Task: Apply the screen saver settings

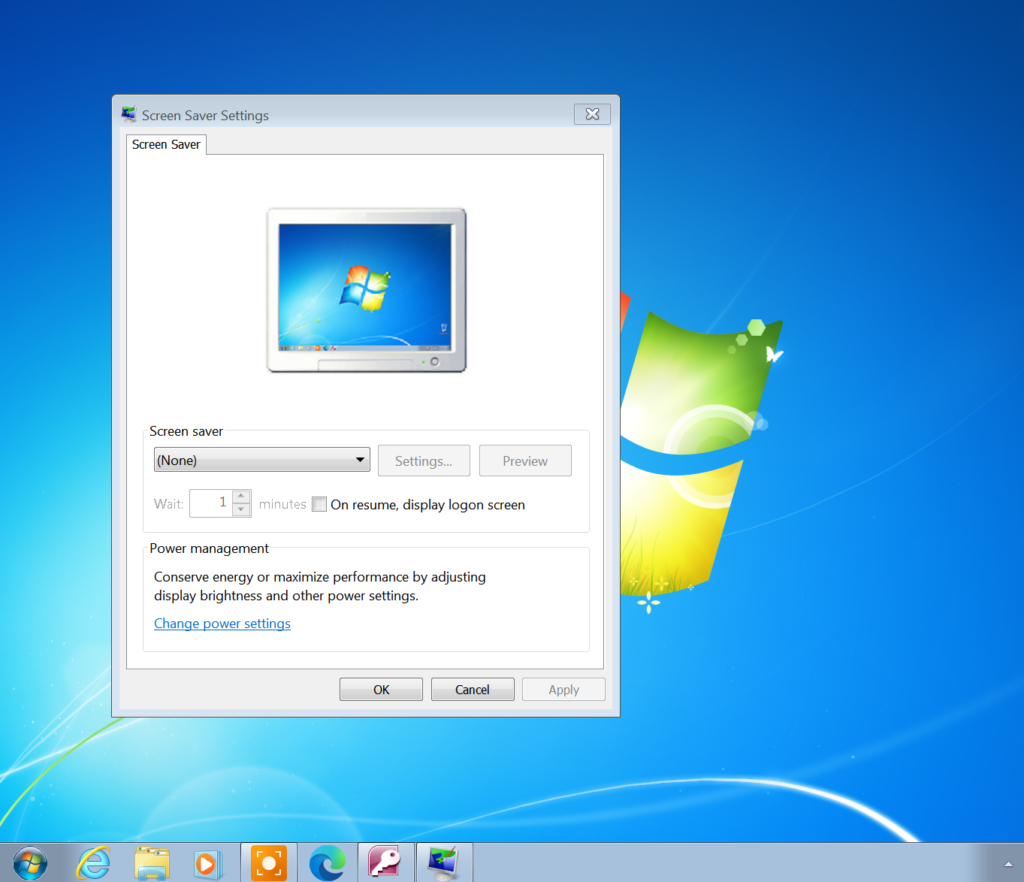Action: point(563,688)
